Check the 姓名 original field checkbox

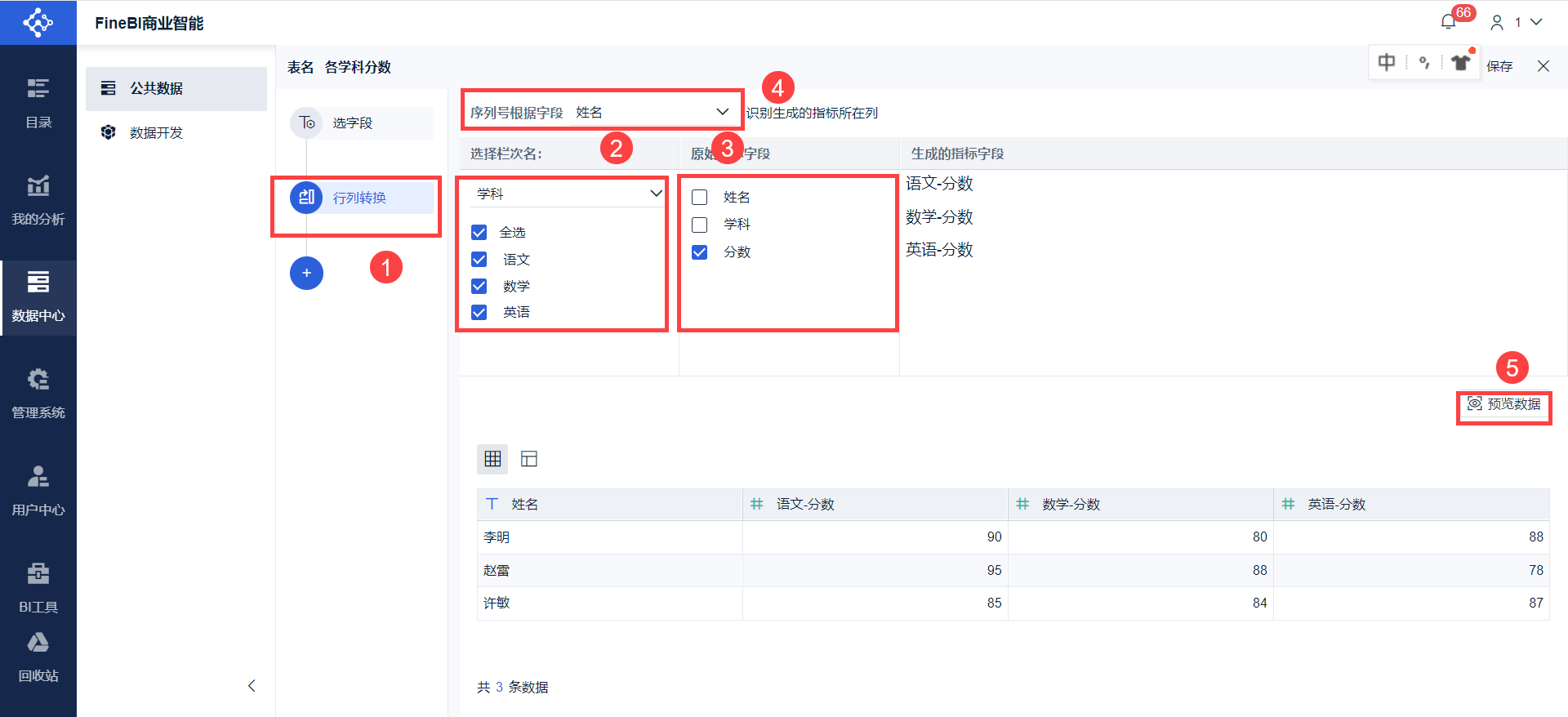[x=700, y=198]
